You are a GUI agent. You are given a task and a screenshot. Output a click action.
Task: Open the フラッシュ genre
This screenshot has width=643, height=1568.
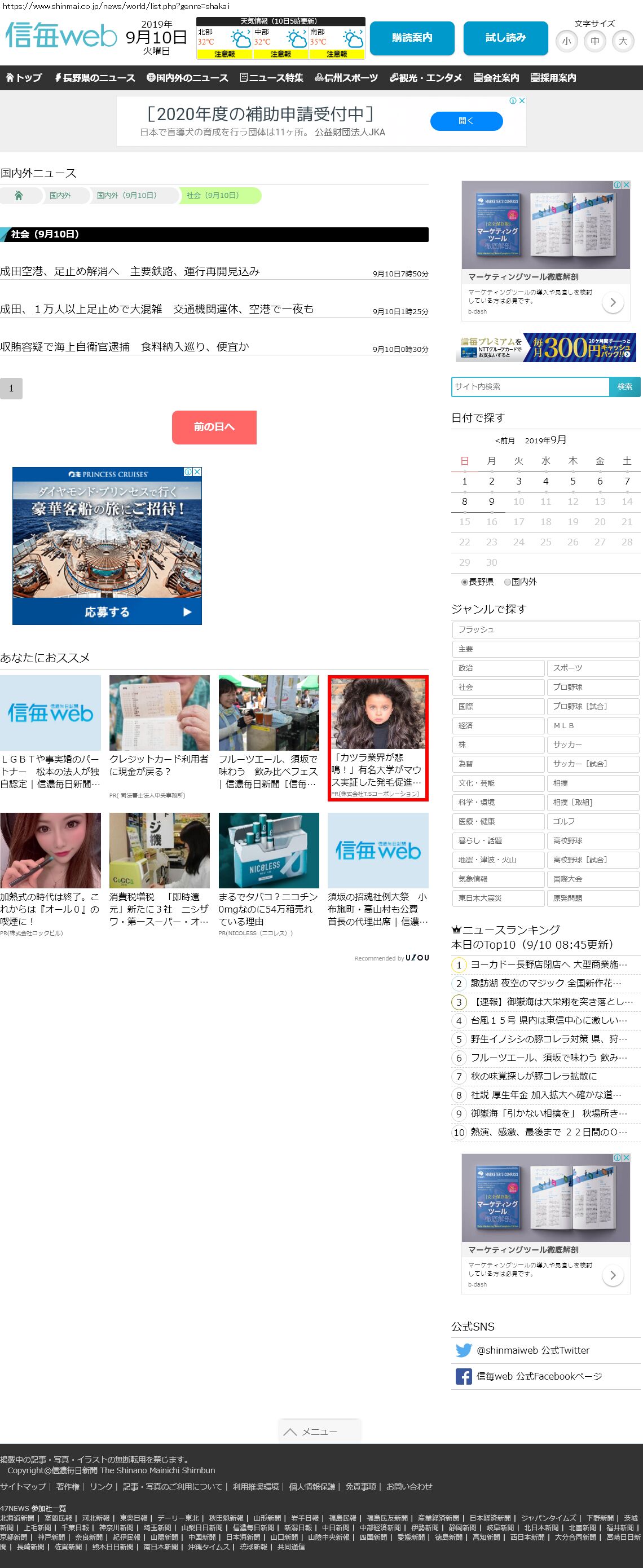point(545,630)
